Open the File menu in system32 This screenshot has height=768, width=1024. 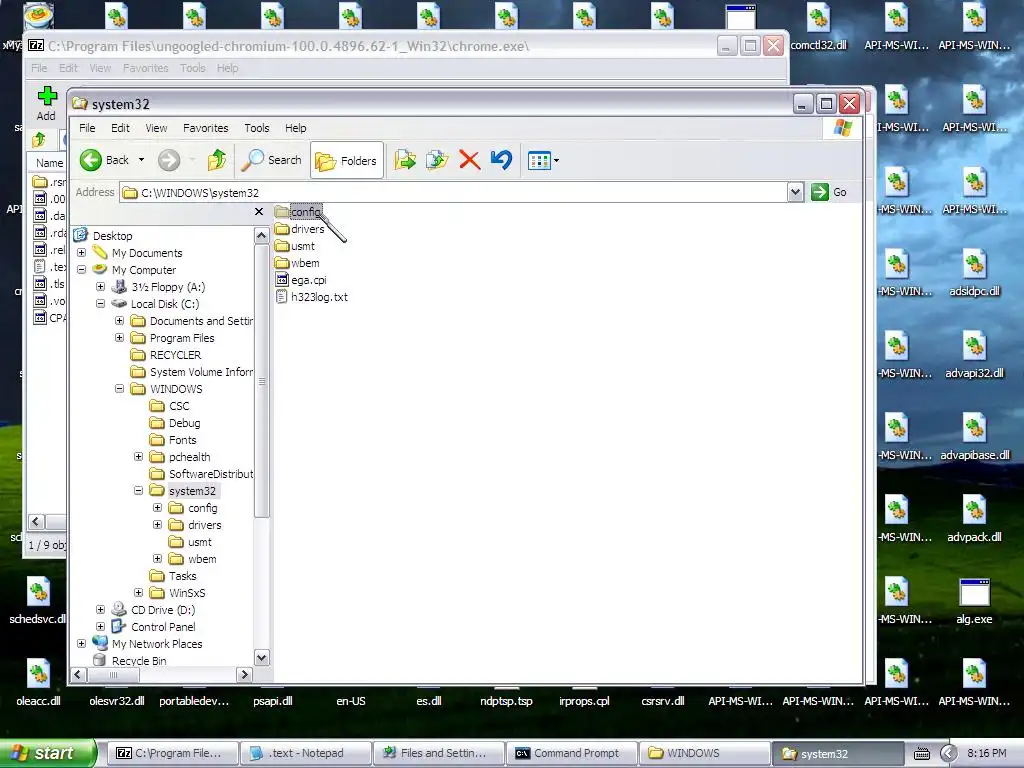click(87, 128)
